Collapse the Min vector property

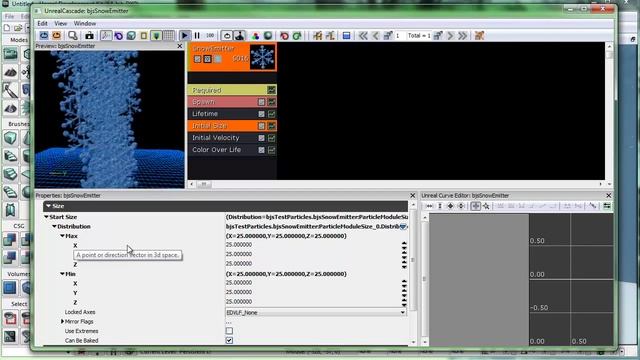coord(62,274)
